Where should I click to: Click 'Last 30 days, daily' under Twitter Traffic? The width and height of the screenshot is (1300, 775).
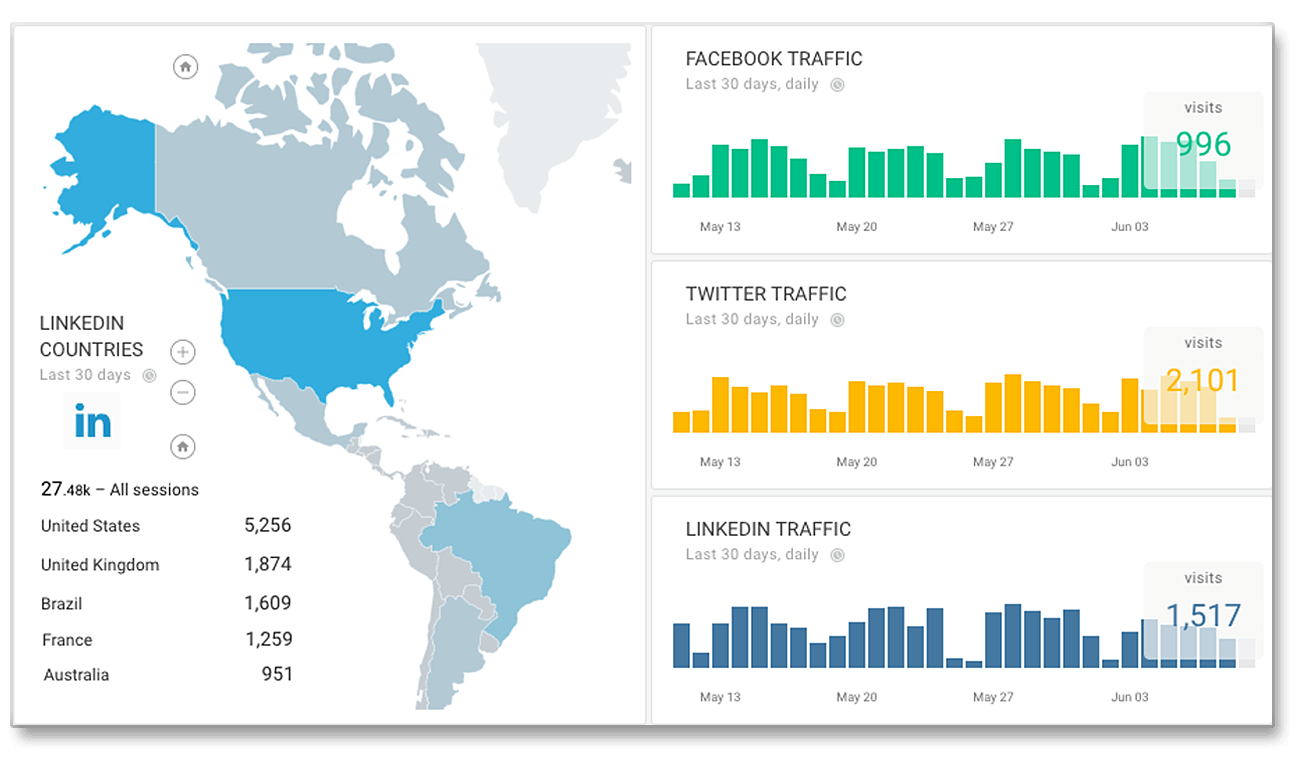(752, 319)
